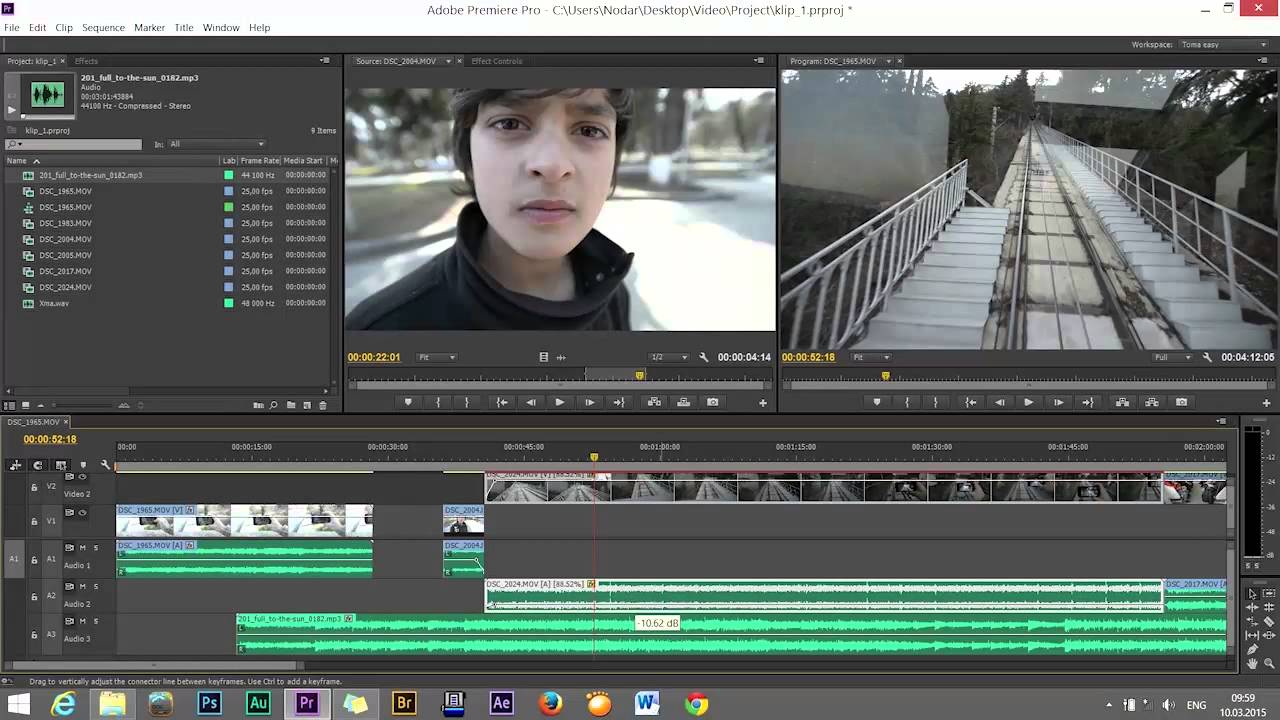Select the Zoom tool in the tools panel
Image resolution: width=1280 pixels, height=720 pixels.
click(1270, 663)
